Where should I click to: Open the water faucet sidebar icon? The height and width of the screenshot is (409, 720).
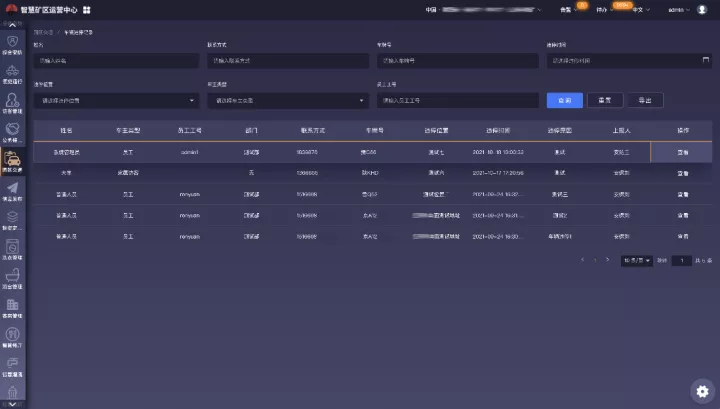[12, 364]
